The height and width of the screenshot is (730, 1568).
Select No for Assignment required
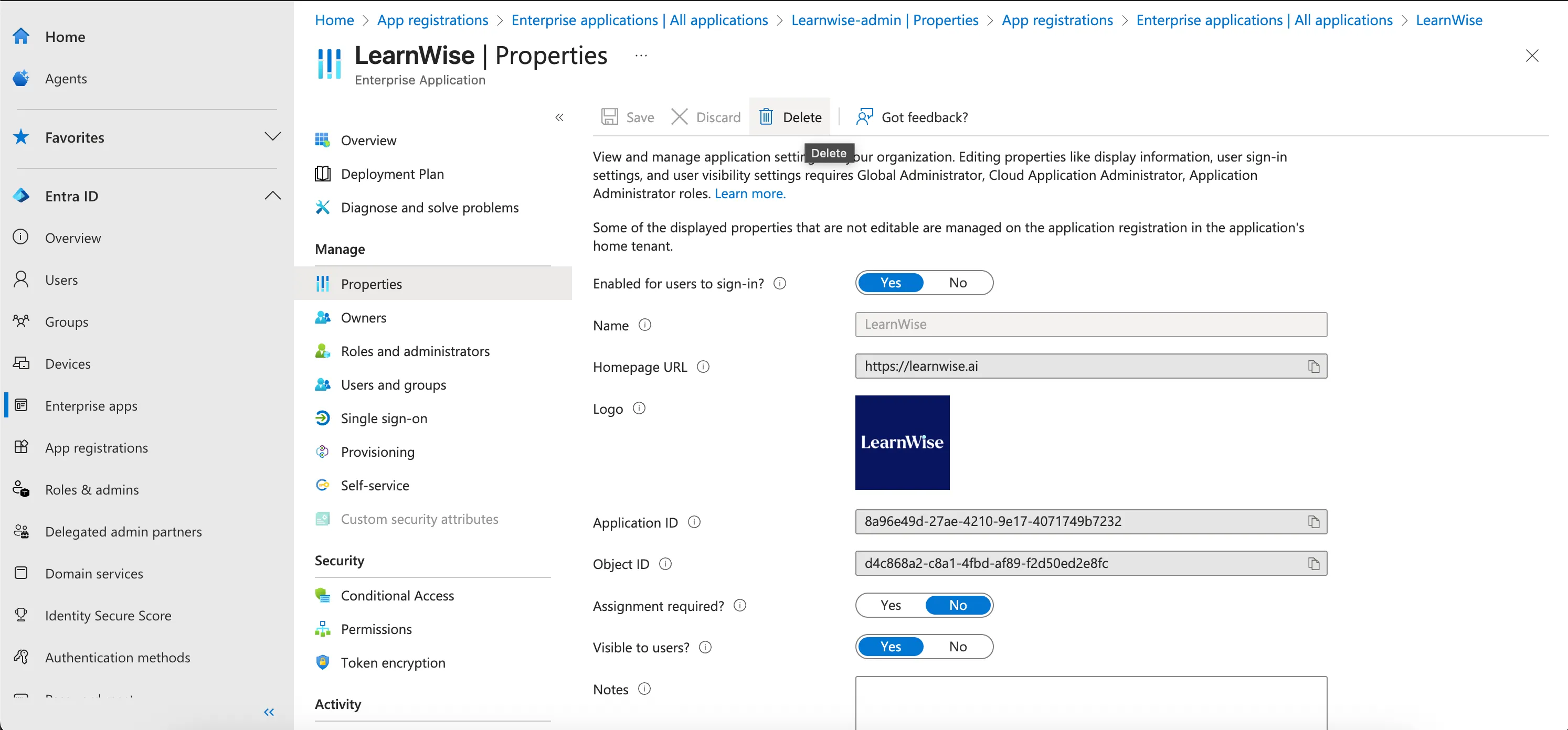pyautogui.click(x=958, y=605)
